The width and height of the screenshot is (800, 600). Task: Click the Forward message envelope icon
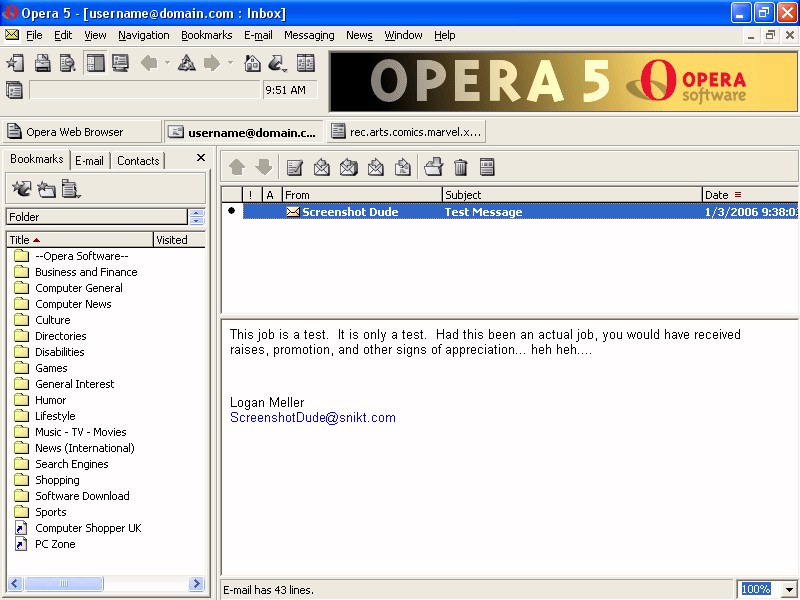click(x=376, y=167)
